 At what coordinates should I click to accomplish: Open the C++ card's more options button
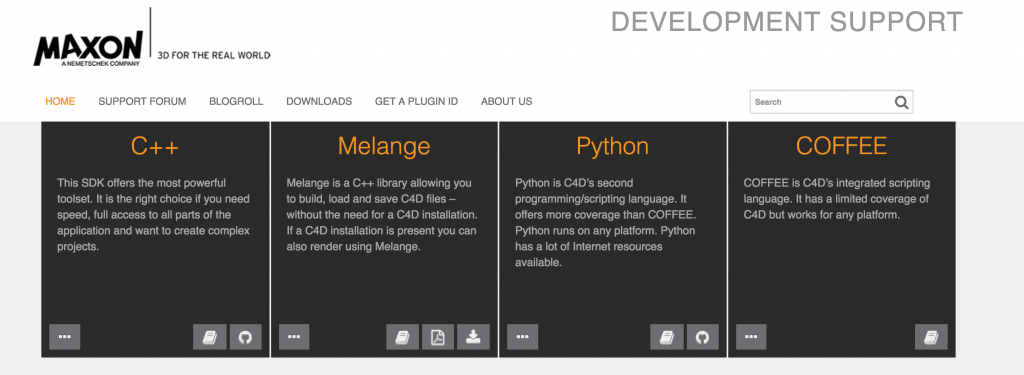click(x=65, y=337)
